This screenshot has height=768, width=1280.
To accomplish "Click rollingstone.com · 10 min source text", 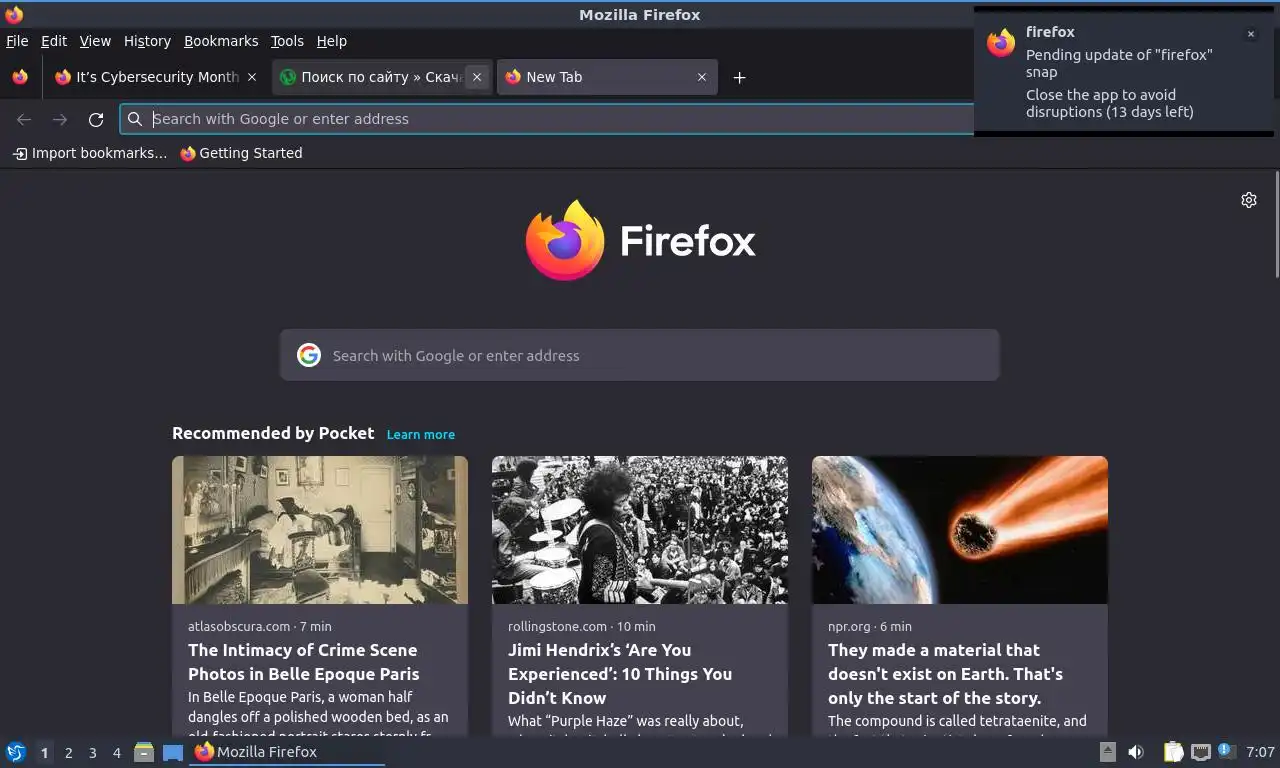I will (582, 626).
